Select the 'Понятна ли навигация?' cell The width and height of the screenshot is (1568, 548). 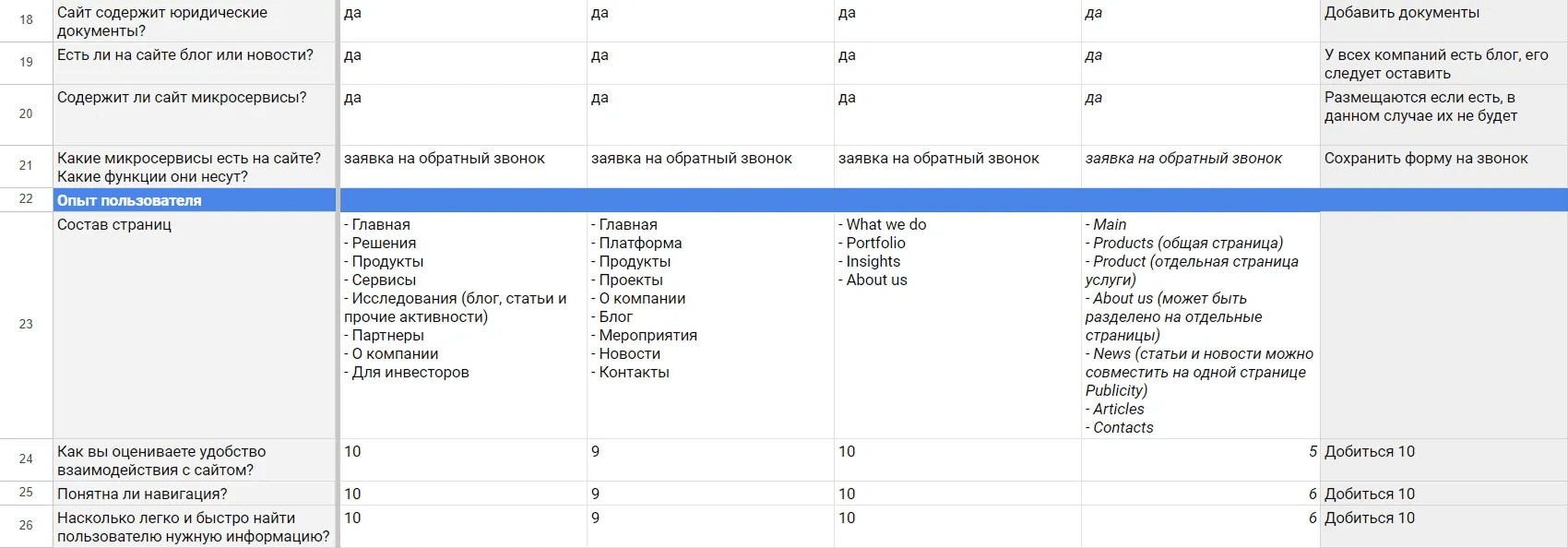[194, 494]
